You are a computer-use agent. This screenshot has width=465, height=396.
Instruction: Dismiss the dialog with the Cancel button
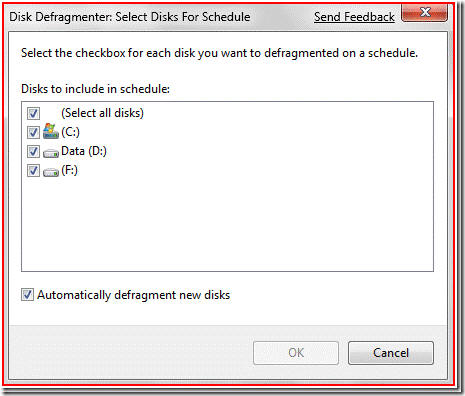click(x=391, y=353)
